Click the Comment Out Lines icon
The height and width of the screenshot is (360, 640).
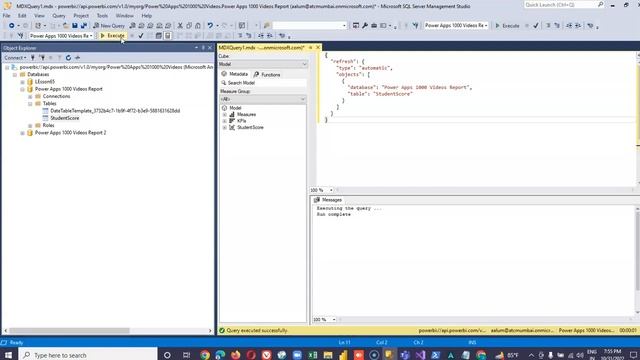tap(240, 36)
